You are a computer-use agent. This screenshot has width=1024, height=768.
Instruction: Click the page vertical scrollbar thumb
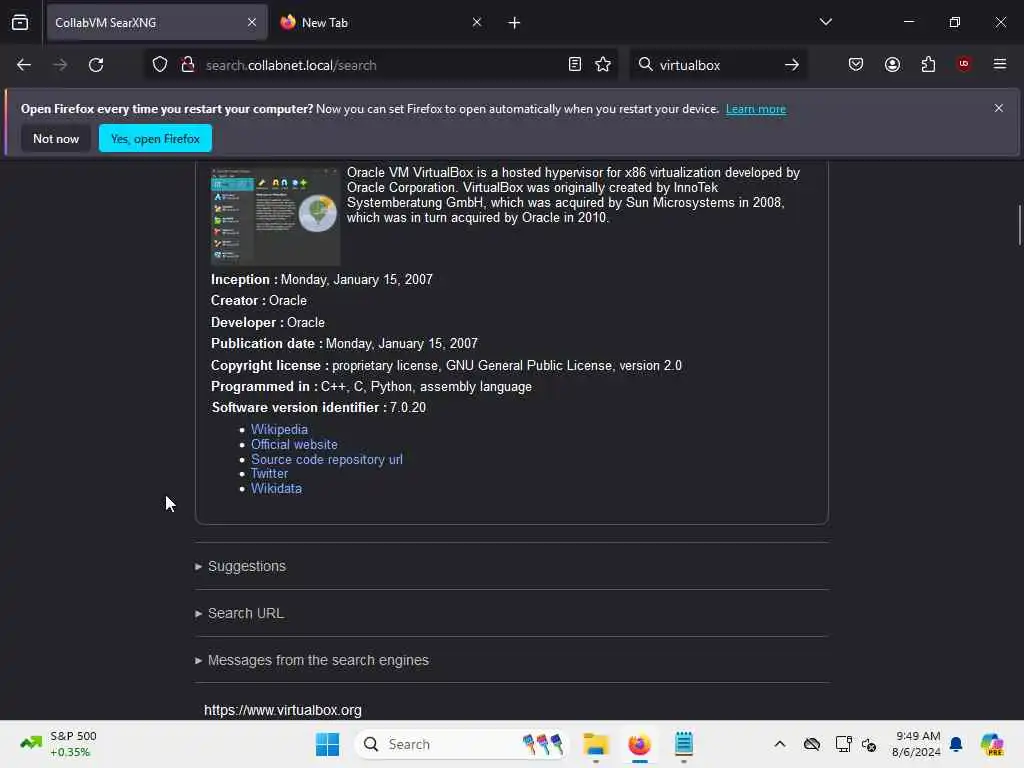1019,225
